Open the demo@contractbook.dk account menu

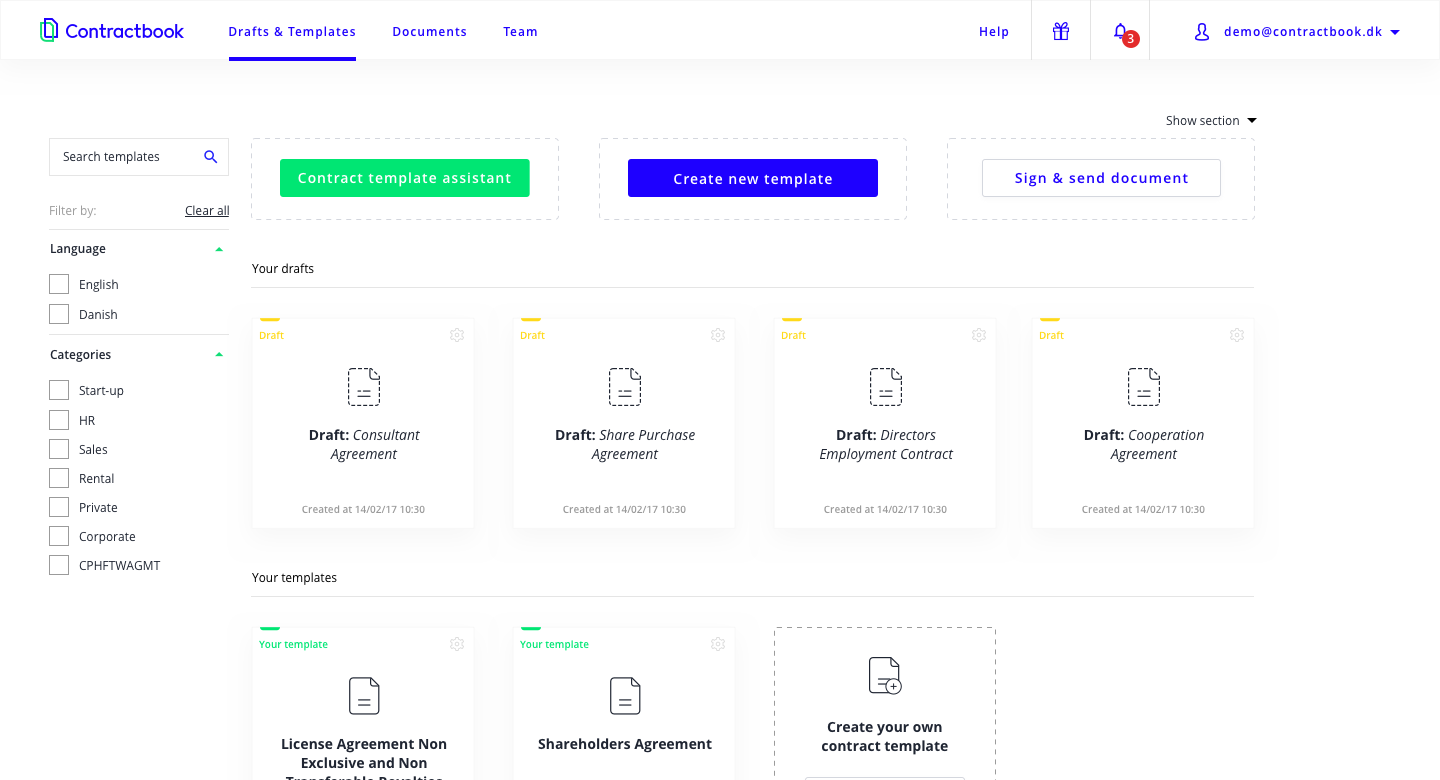[1312, 32]
